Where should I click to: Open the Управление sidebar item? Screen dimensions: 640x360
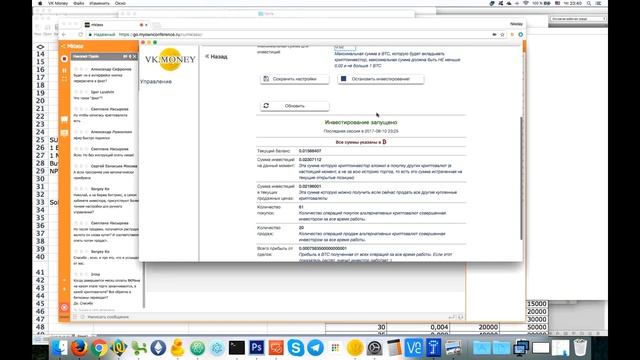coord(156,82)
